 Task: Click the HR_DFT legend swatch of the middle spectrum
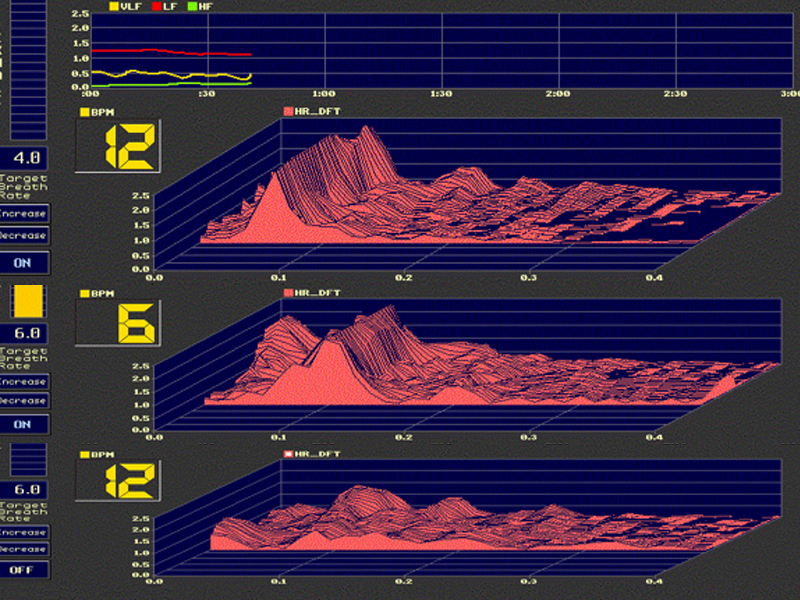[x=288, y=293]
